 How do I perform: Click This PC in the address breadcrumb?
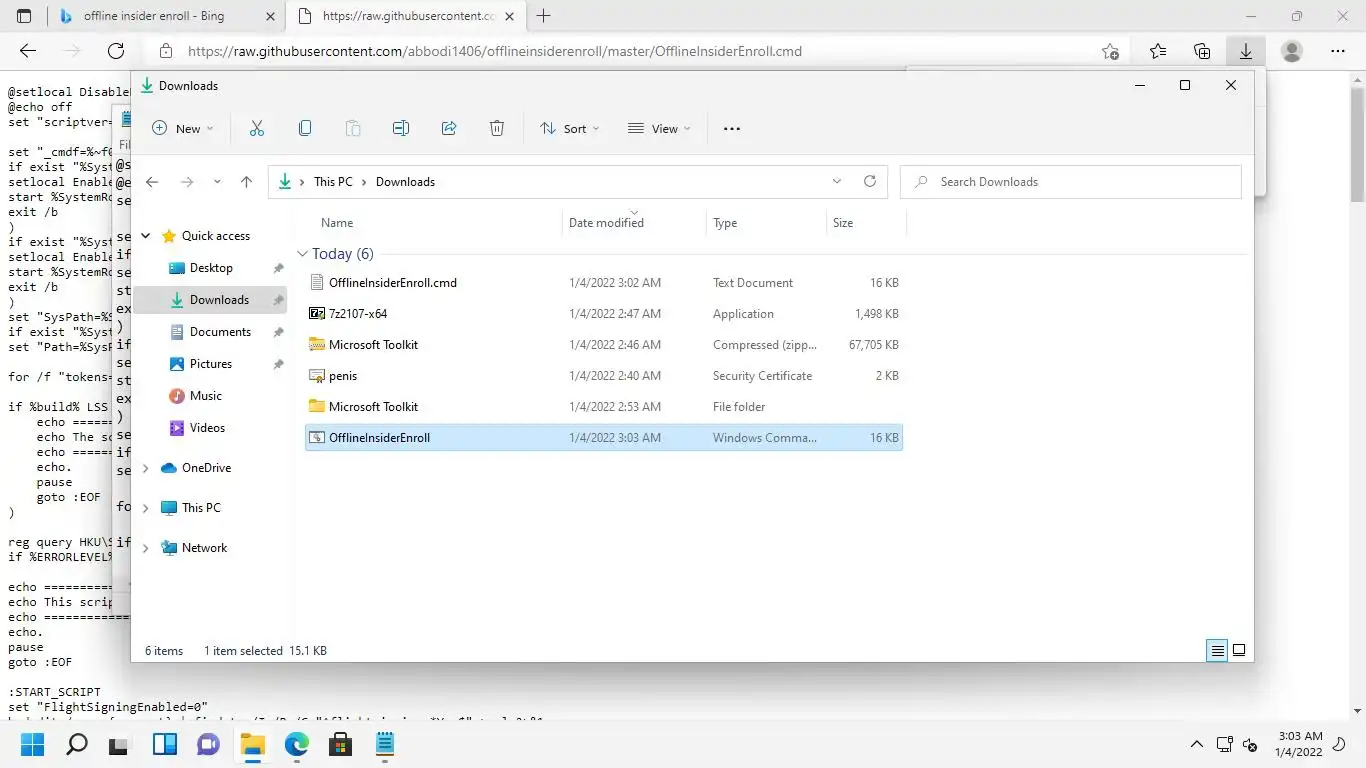[333, 182]
